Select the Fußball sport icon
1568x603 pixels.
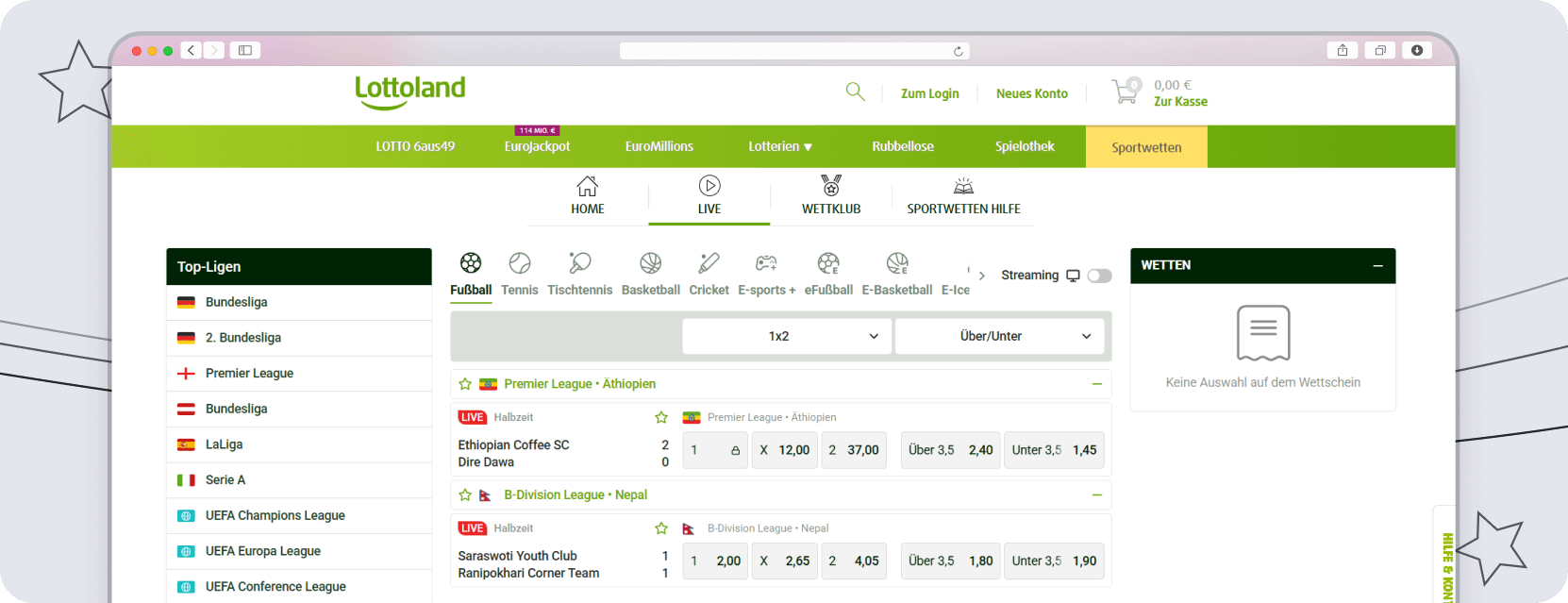click(471, 262)
